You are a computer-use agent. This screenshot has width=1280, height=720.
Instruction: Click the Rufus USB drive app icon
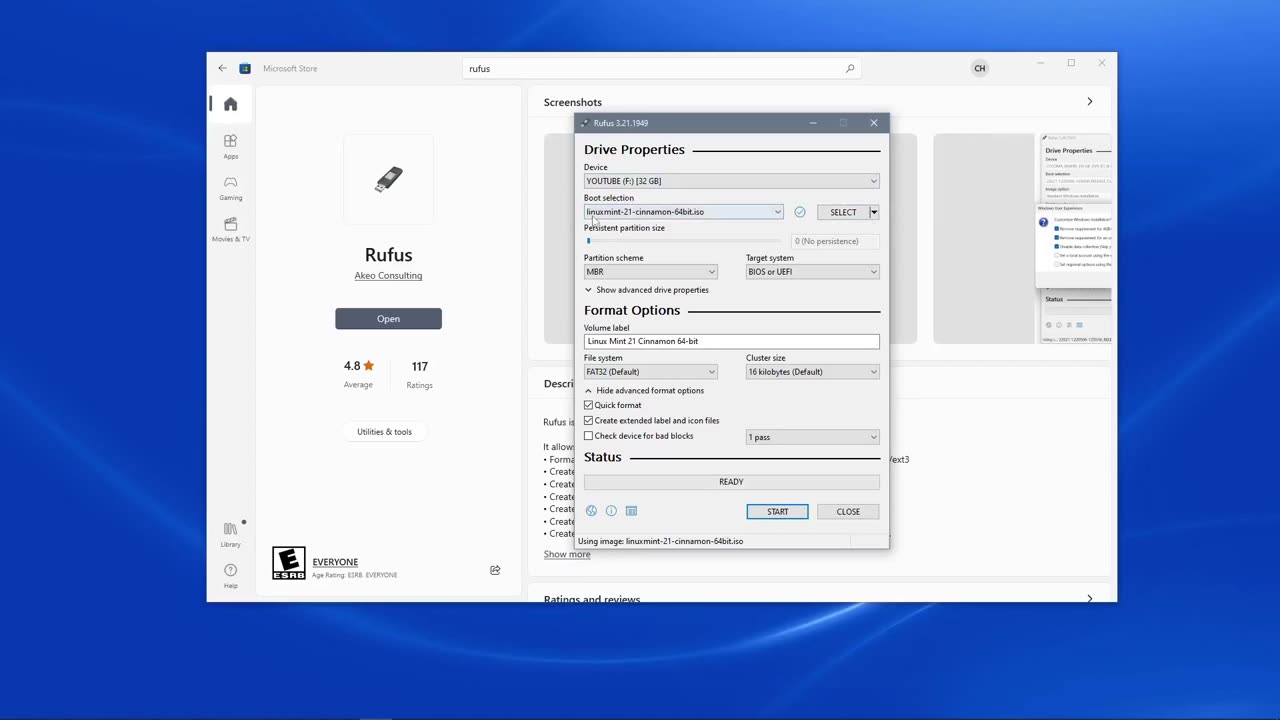[389, 179]
